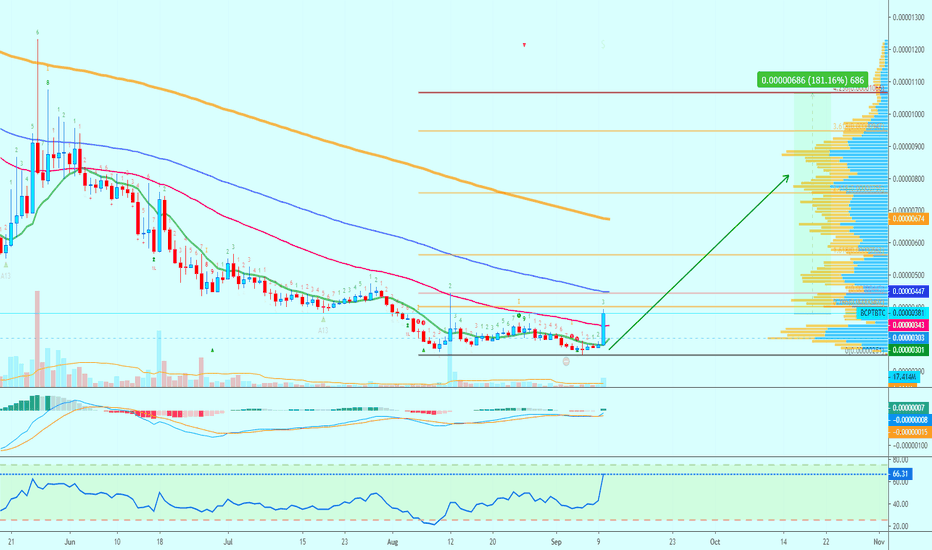Click the tall blue candle at Sep 9

coord(603,328)
